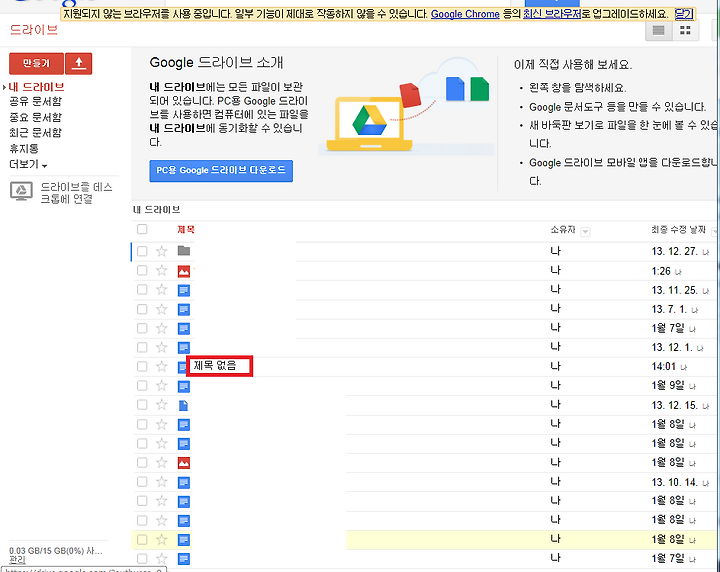
Task: Open 휴지통 in sidebar
Action: [24, 149]
